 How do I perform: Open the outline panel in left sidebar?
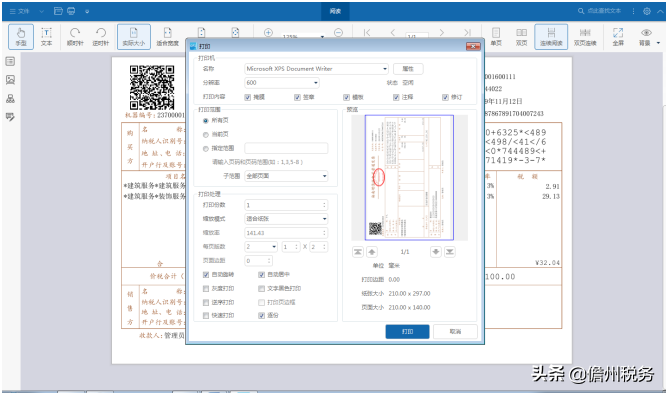coord(10,62)
